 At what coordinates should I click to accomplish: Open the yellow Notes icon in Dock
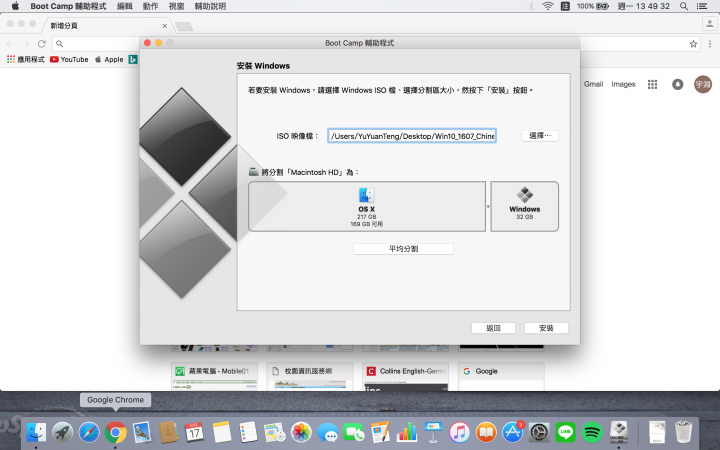pos(222,432)
